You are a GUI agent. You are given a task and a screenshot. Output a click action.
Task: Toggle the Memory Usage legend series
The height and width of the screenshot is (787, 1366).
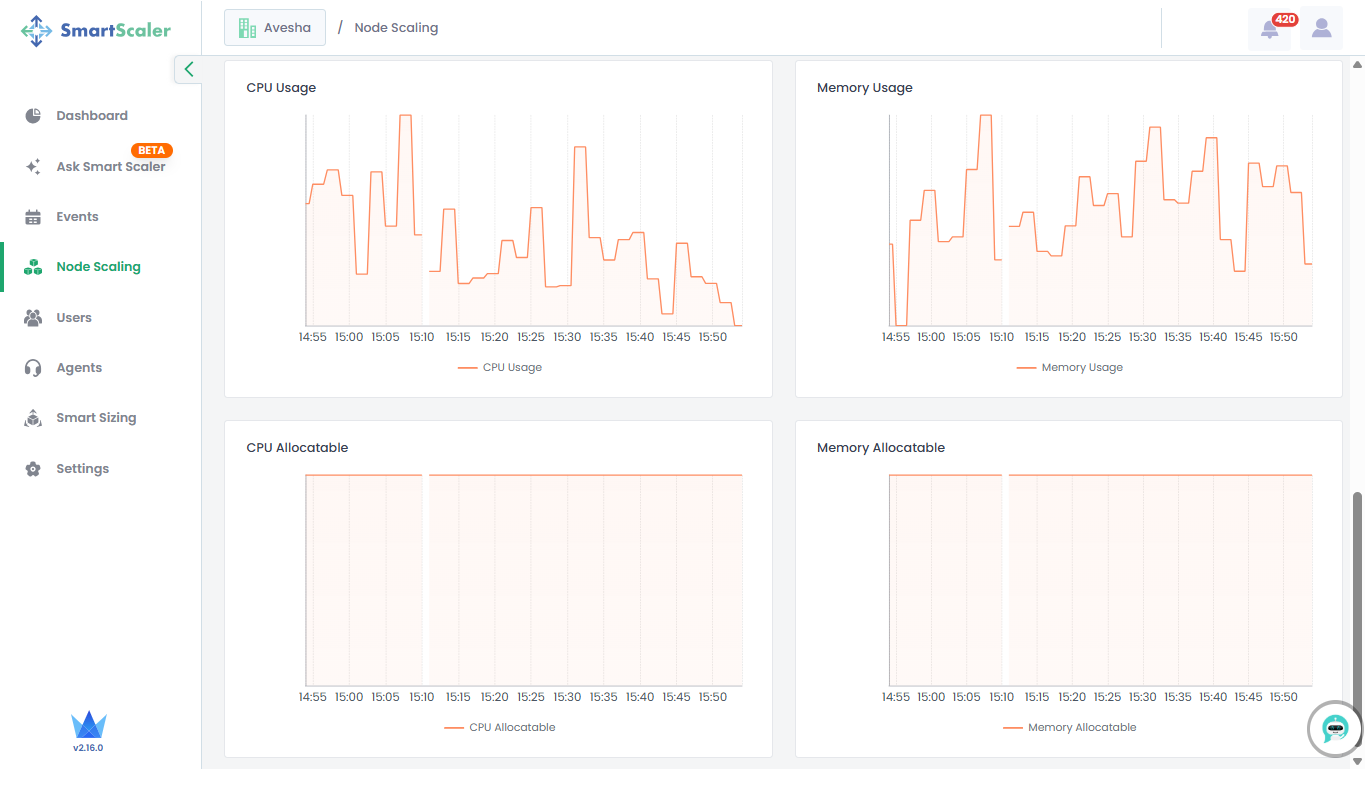[x=1070, y=368]
